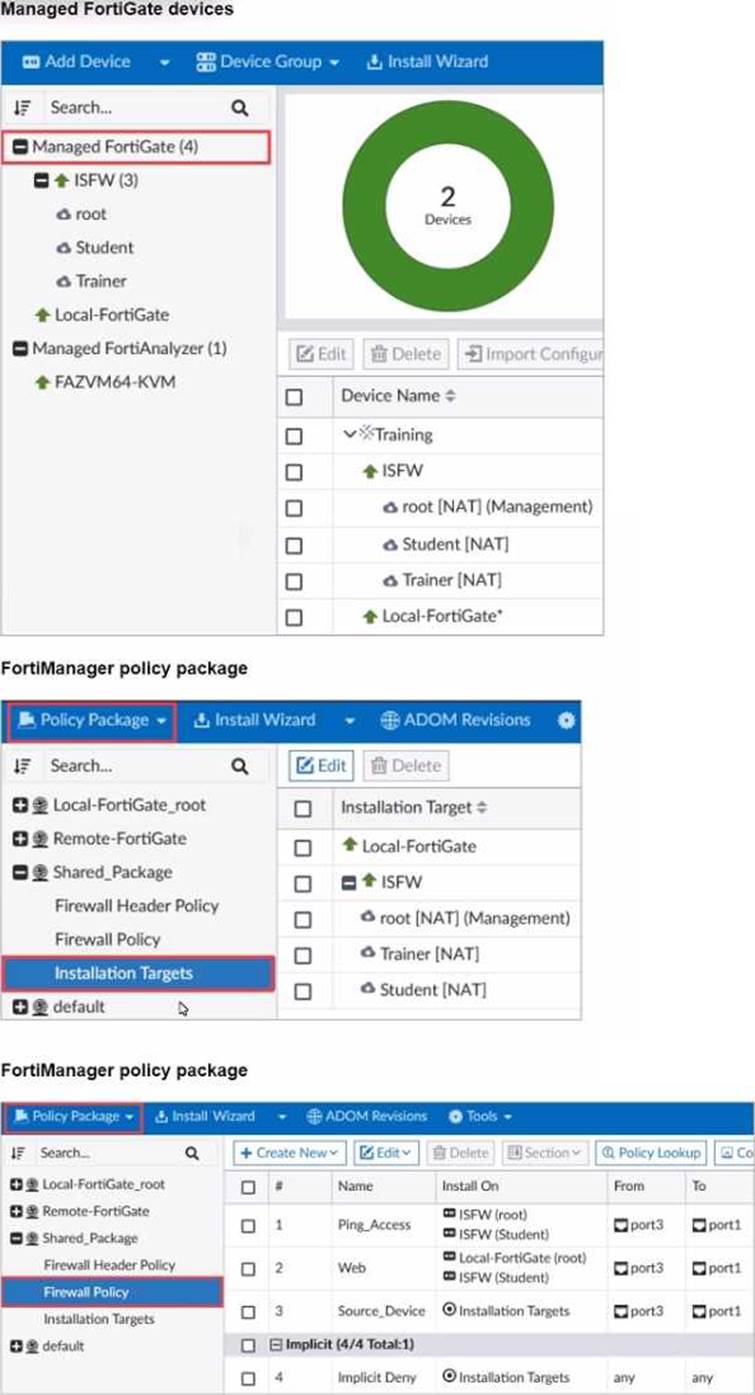Click the Installation Targets icon in Source_Device row
The image size is (755, 1395).
click(x=449, y=1310)
